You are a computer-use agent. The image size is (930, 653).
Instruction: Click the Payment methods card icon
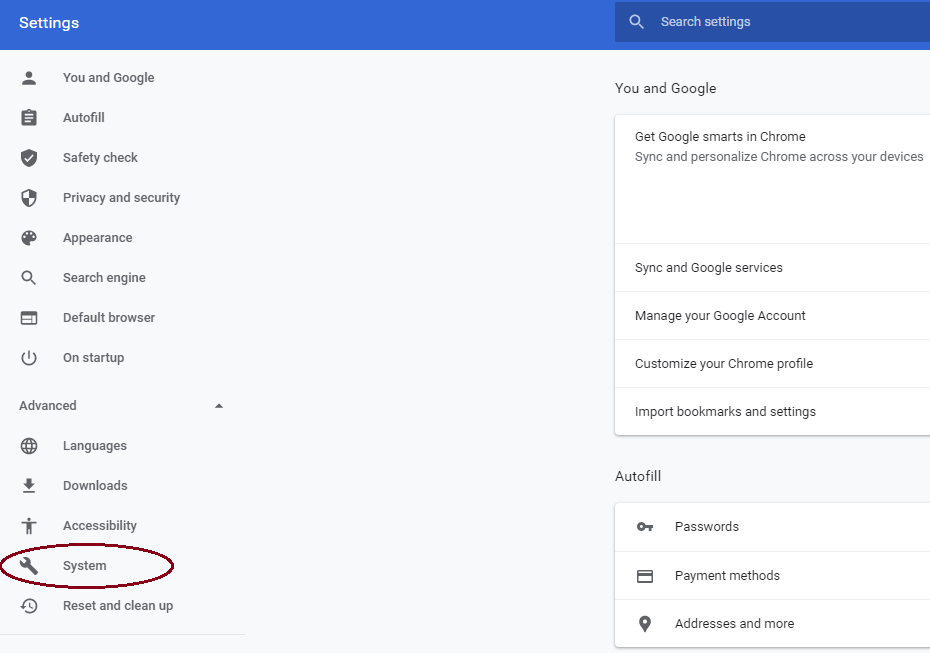click(x=645, y=576)
